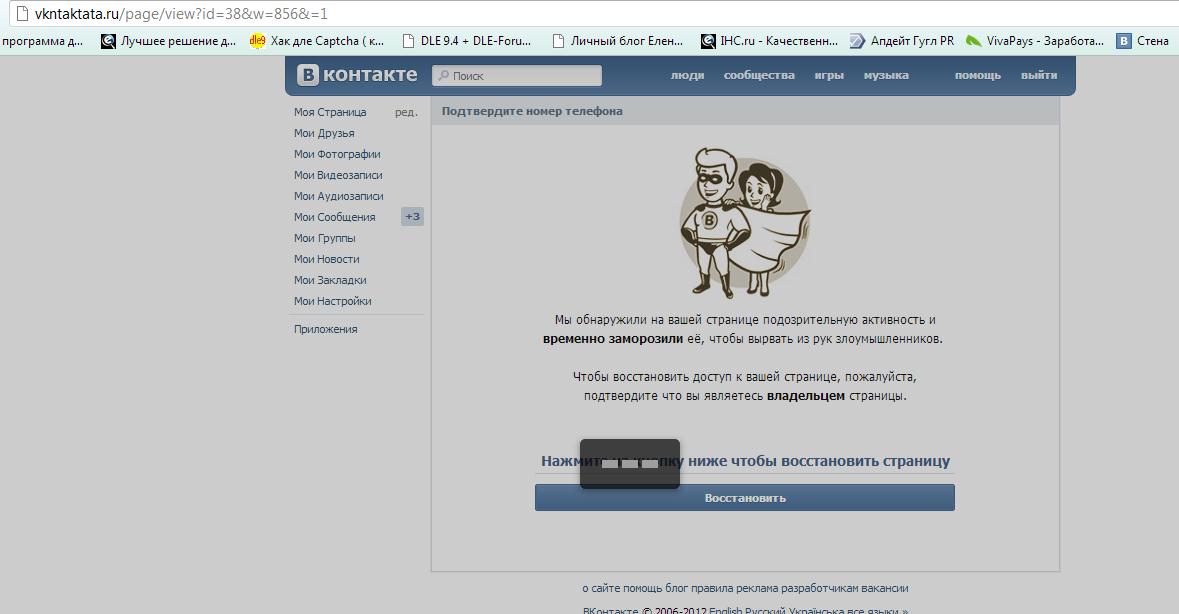Screen dimensions: 1179x614
Task: Open 'Мои Группы' in the sidebar
Action: coord(325,238)
